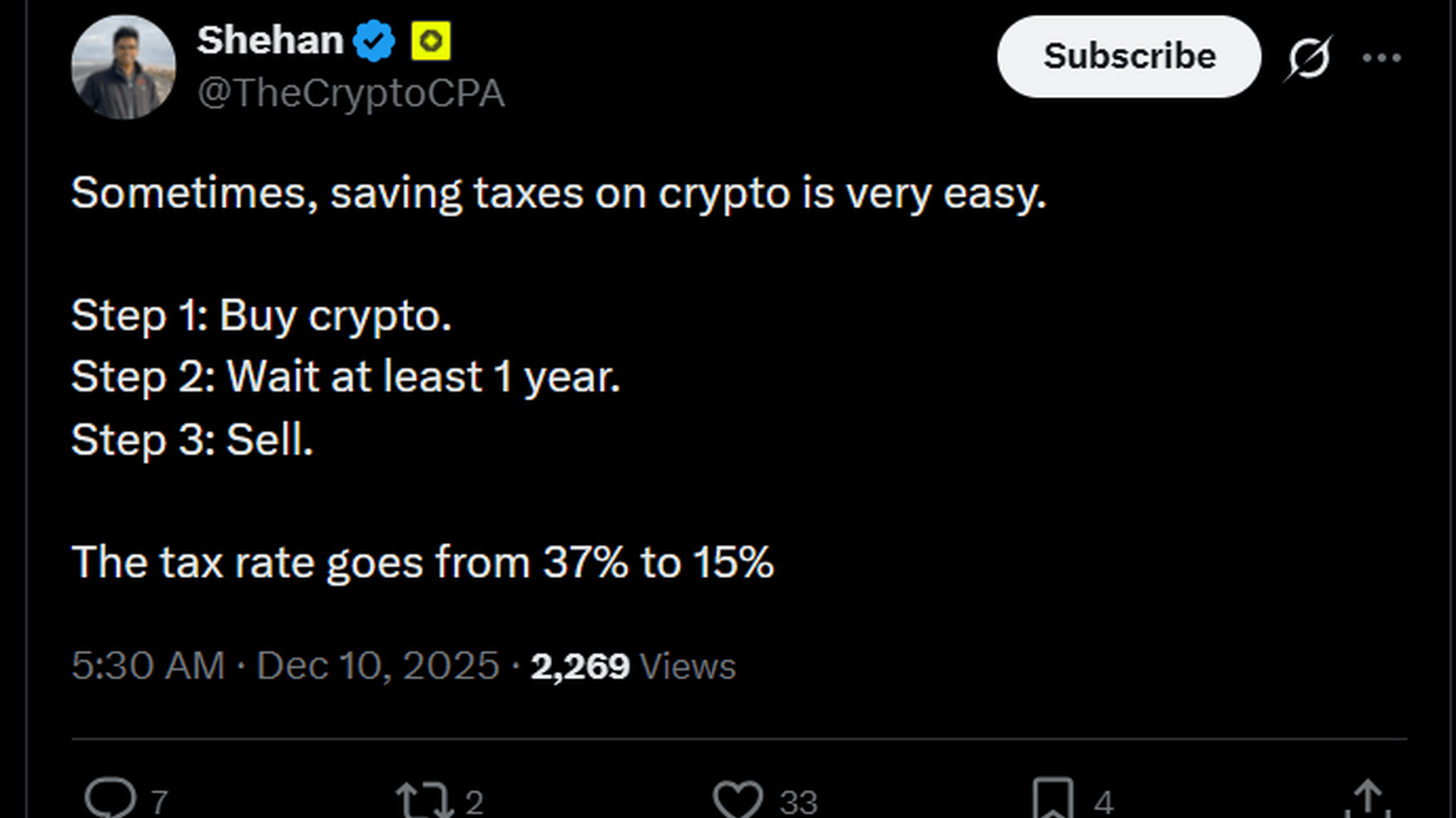Visit the @TheCryptoCPA handle link
Screen dimensions: 1456x818
(x=351, y=94)
